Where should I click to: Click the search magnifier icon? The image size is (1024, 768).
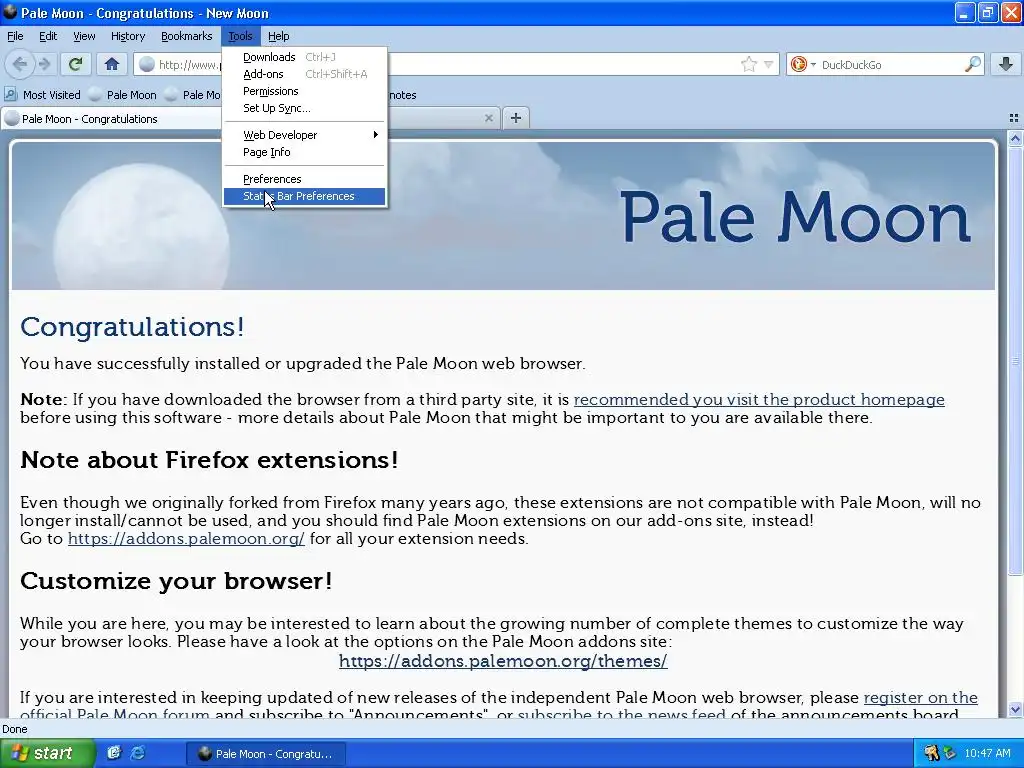coord(972,64)
